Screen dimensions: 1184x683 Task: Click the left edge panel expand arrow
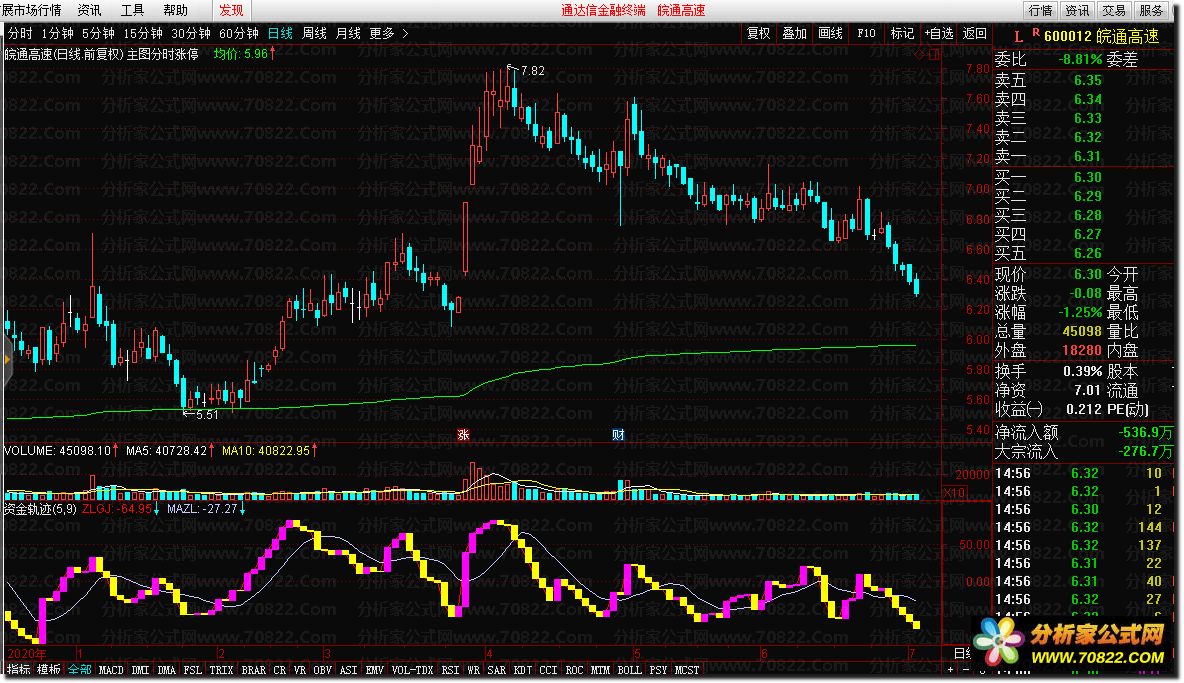(x=7, y=359)
